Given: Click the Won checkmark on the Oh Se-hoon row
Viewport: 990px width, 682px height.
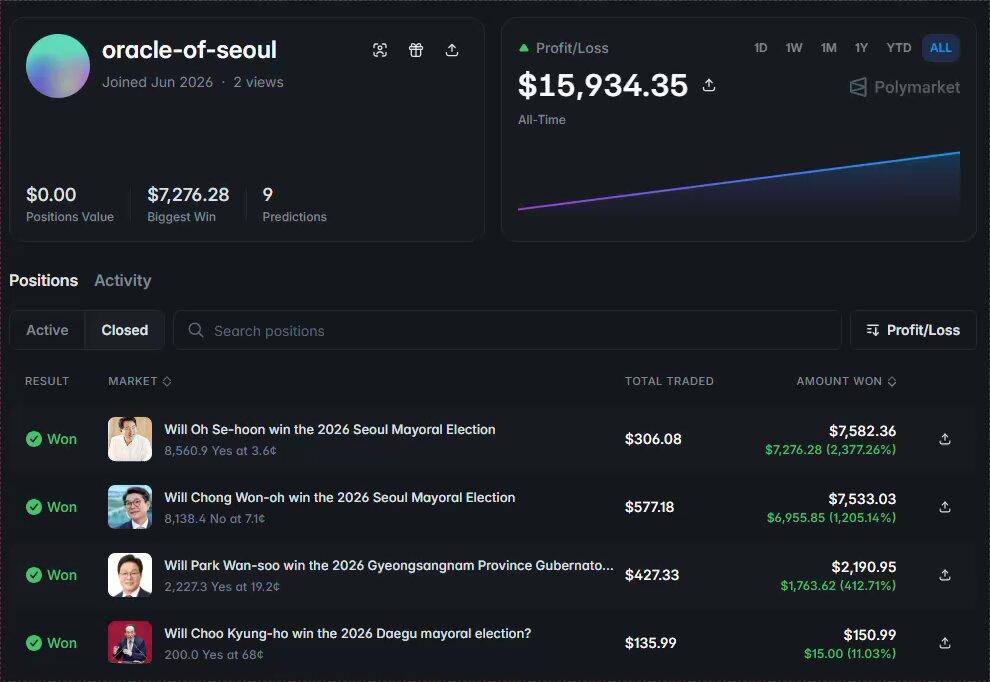Looking at the screenshot, I should coord(34,439).
